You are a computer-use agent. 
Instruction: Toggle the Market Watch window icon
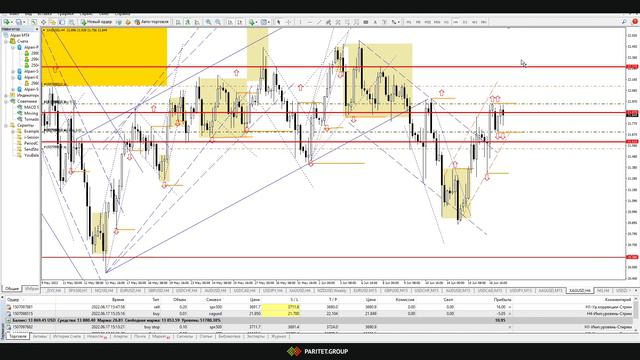point(34,22)
